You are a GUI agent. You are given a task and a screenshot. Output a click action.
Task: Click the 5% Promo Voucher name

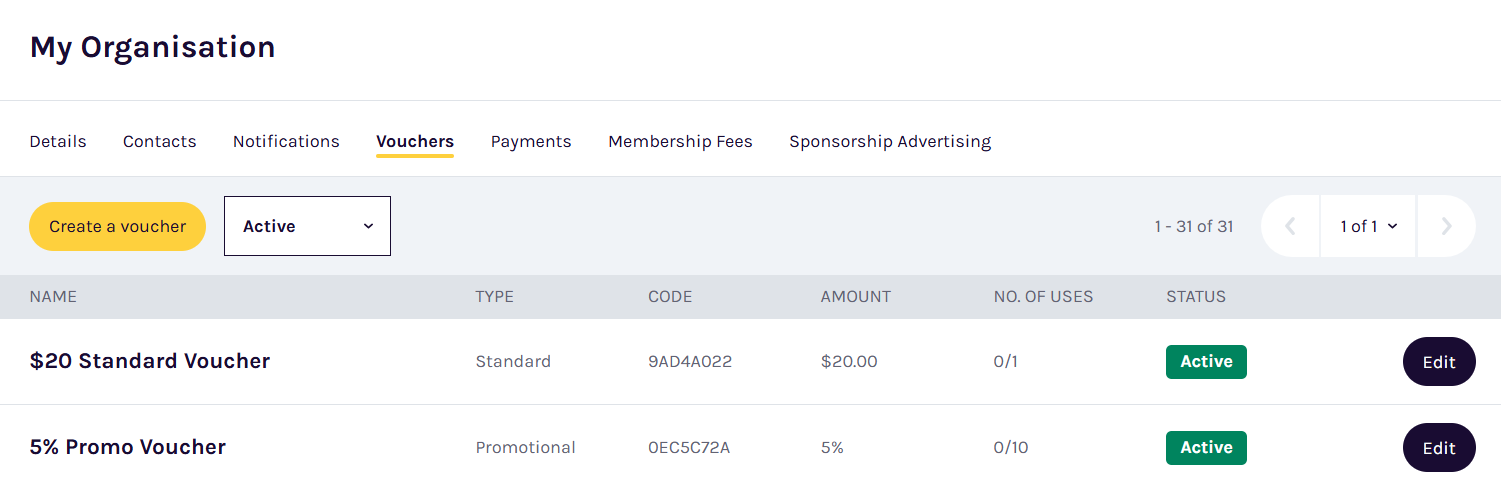[x=128, y=447]
